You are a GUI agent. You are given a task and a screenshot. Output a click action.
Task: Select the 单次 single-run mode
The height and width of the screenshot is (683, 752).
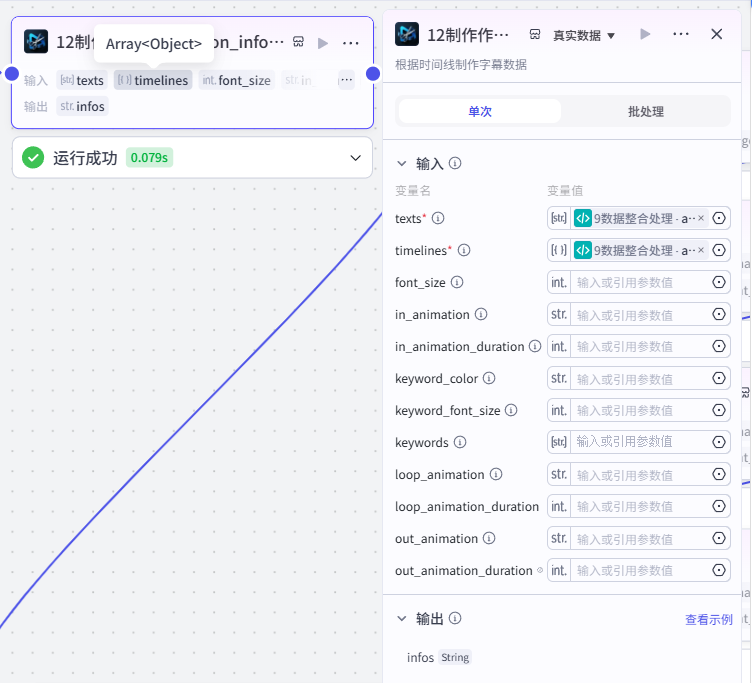480,111
